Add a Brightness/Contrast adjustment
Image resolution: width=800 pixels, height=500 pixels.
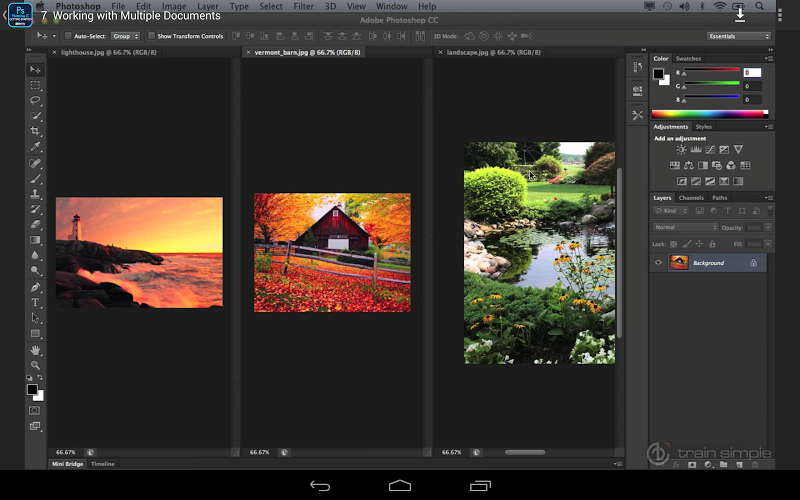click(x=682, y=150)
